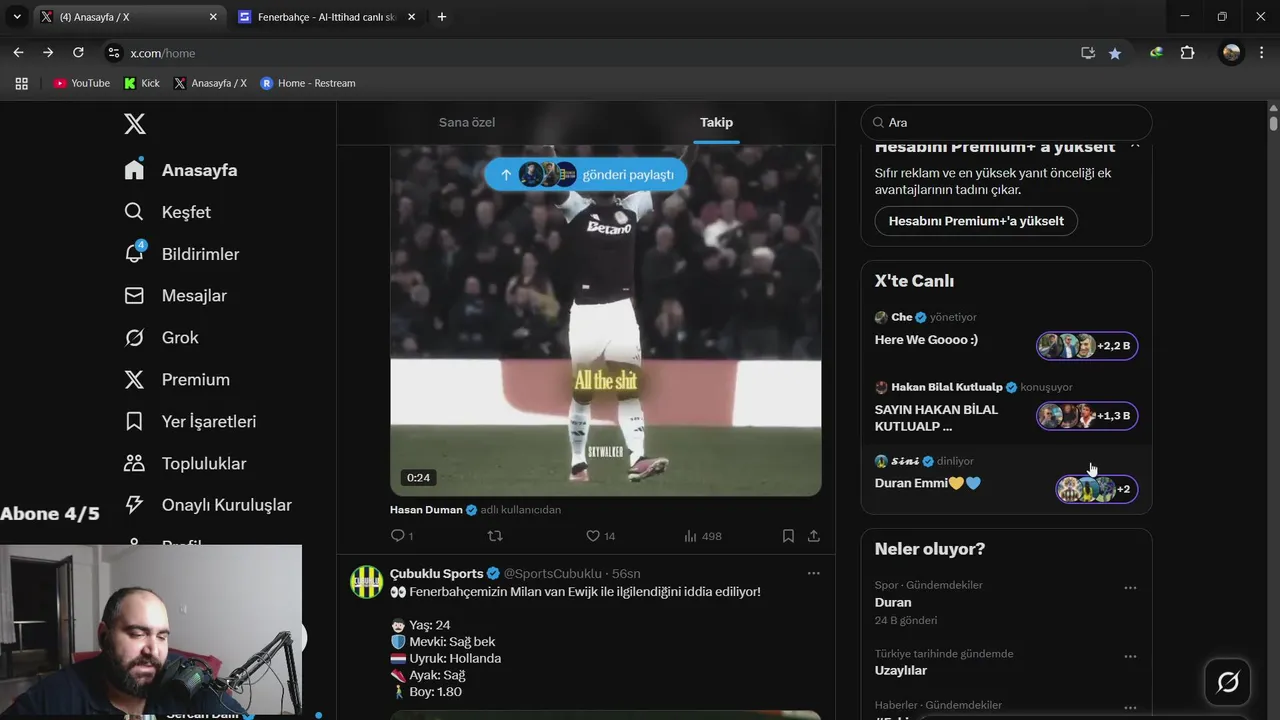Open the Chrome profile avatar
Viewport: 1280px width, 720px height.
1231,53
